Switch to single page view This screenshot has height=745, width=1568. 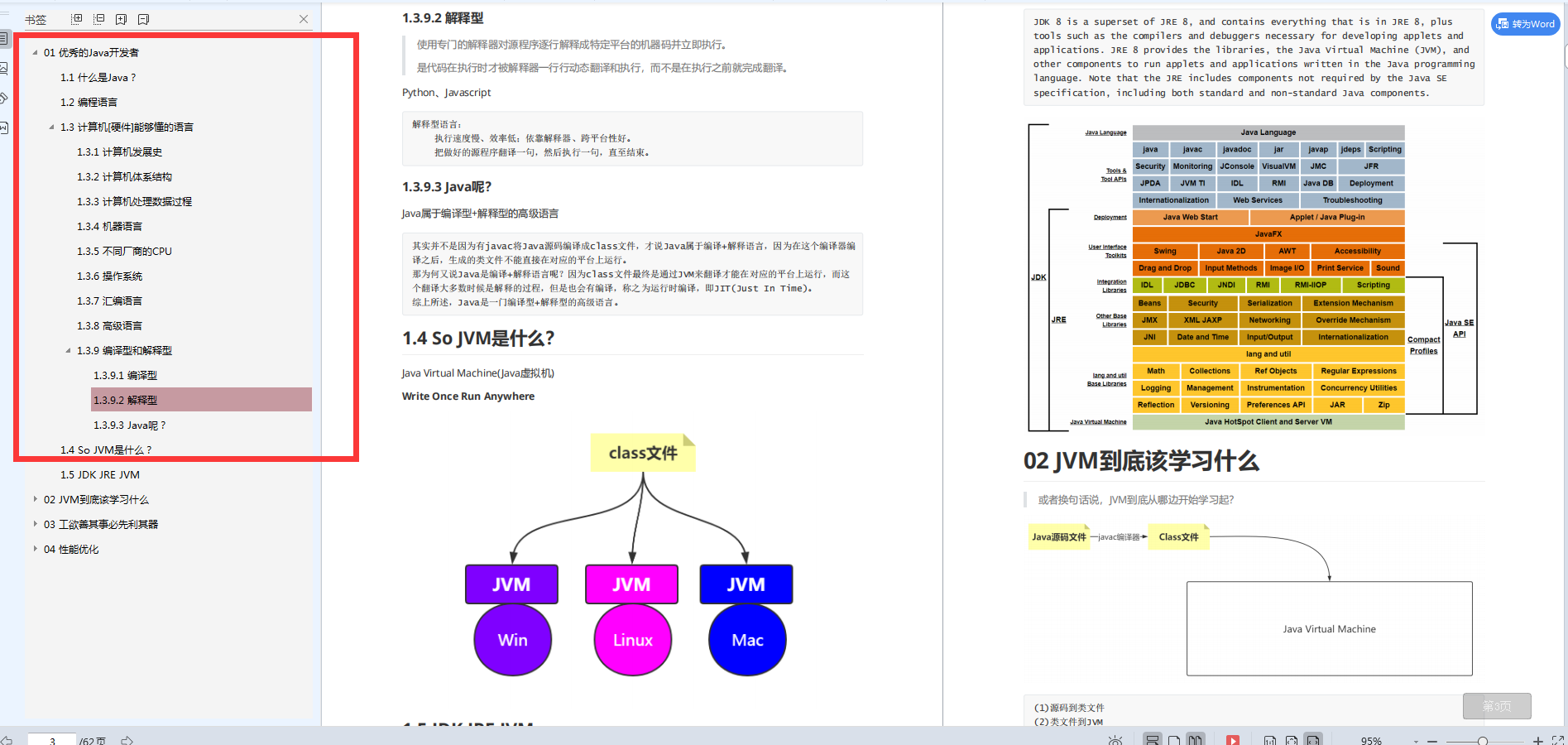point(1174,740)
